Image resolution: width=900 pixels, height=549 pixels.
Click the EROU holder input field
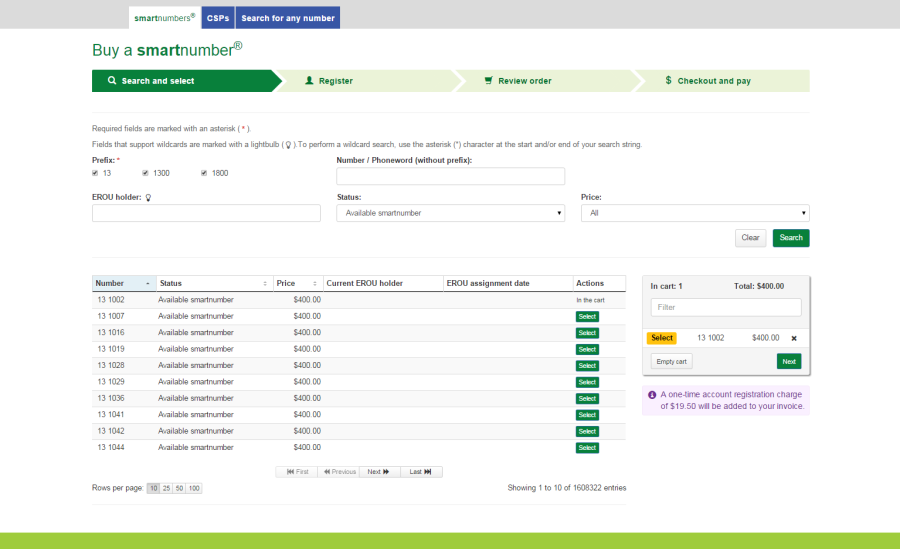click(x=206, y=213)
